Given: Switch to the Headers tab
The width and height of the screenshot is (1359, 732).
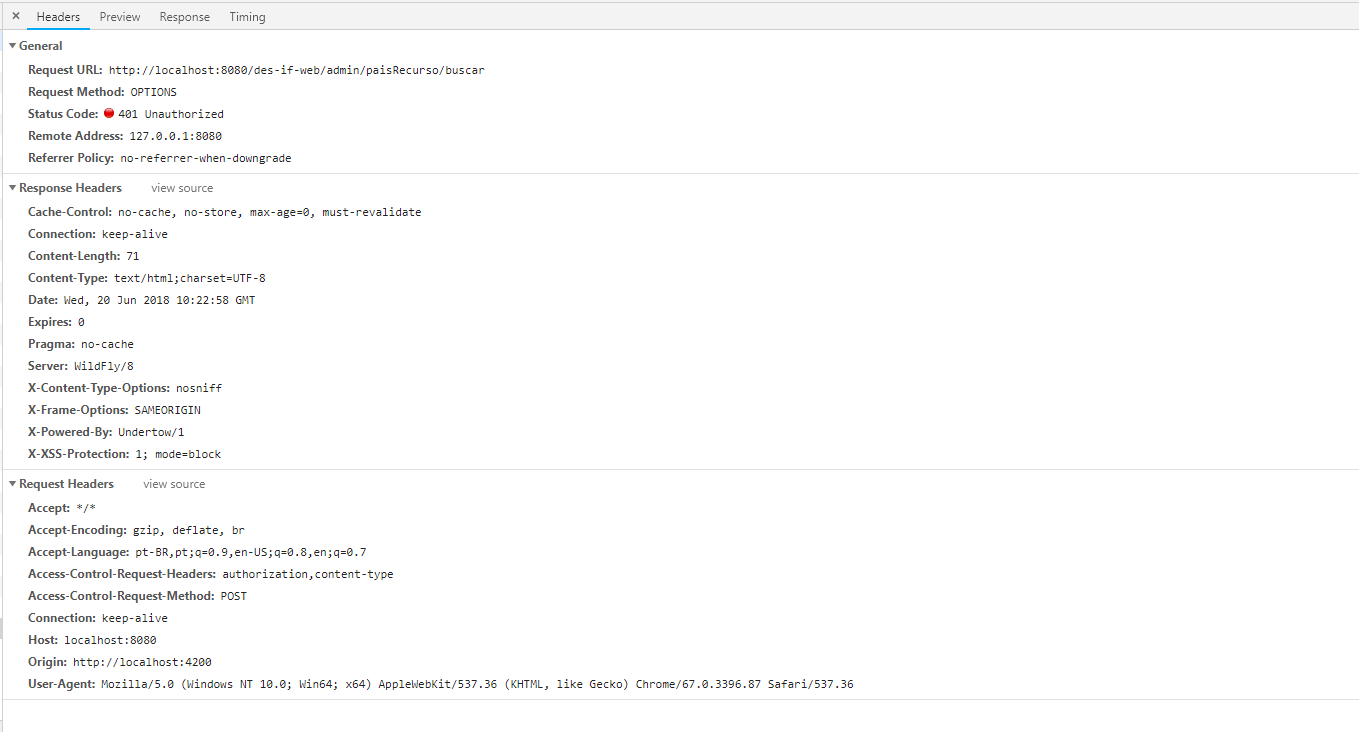Looking at the screenshot, I should tap(58, 17).
